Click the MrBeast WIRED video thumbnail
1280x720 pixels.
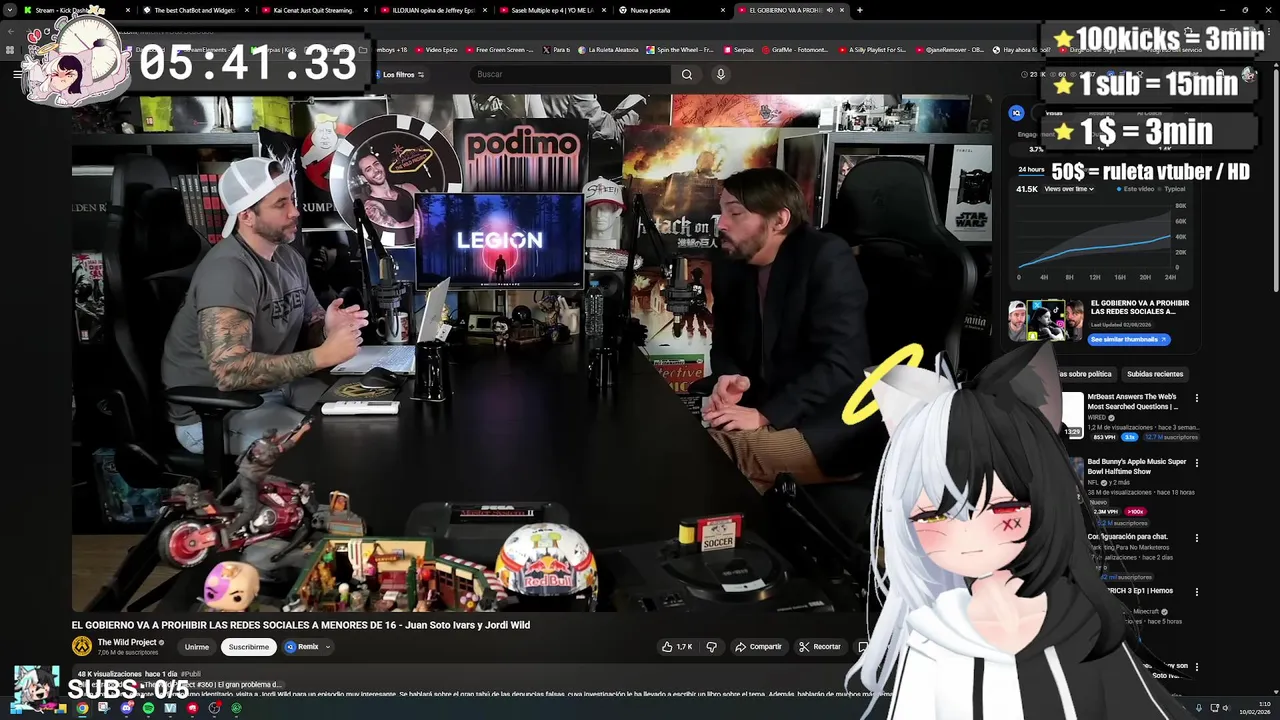click(x=1072, y=415)
